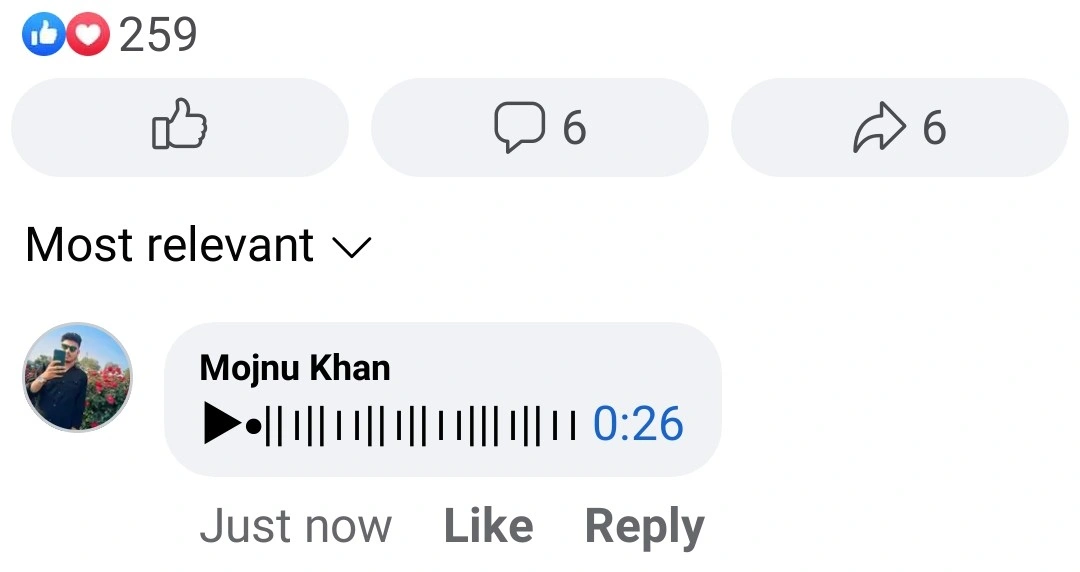
Task: Click the Mojnu Khan name link
Action: (x=295, y=367)
